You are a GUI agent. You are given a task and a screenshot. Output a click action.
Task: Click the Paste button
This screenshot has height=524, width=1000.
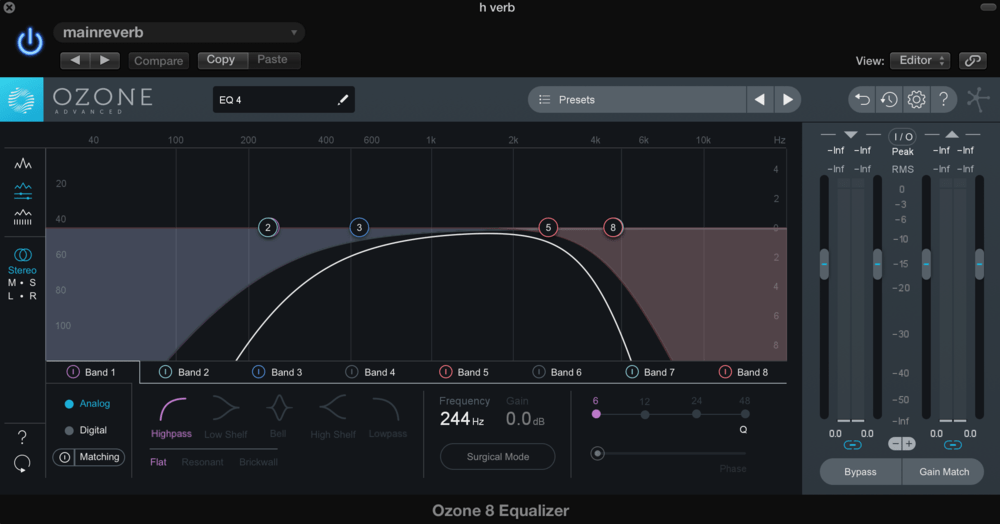click(272, 59)
